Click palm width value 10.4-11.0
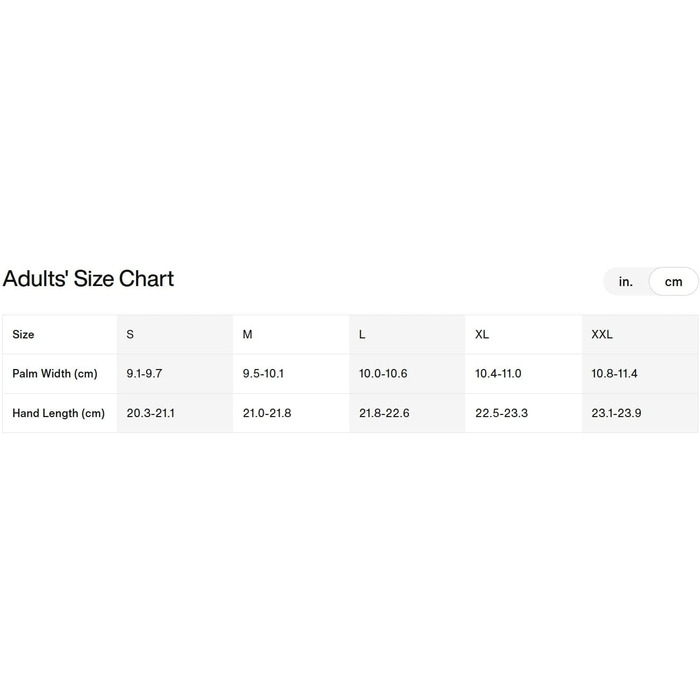The width and height of the screenshot is (700, 700). [x=498, y=373]
